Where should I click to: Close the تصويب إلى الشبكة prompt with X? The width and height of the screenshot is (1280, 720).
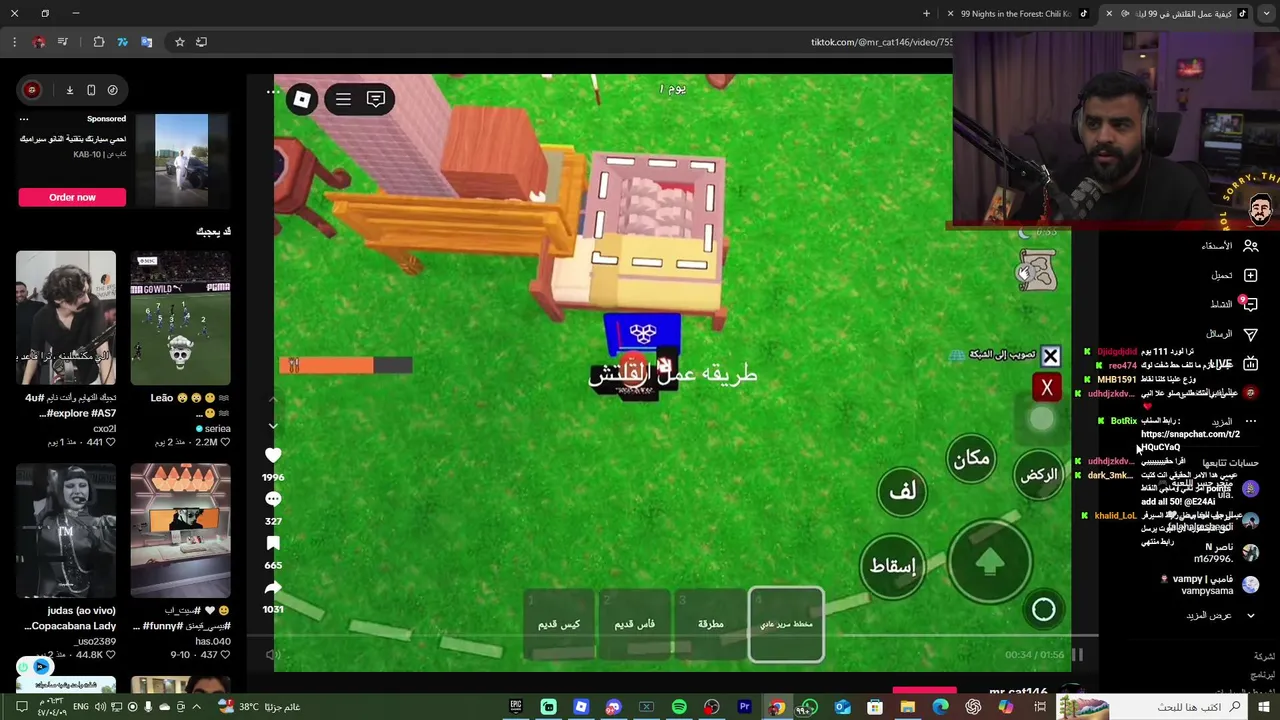[1050, 356]
